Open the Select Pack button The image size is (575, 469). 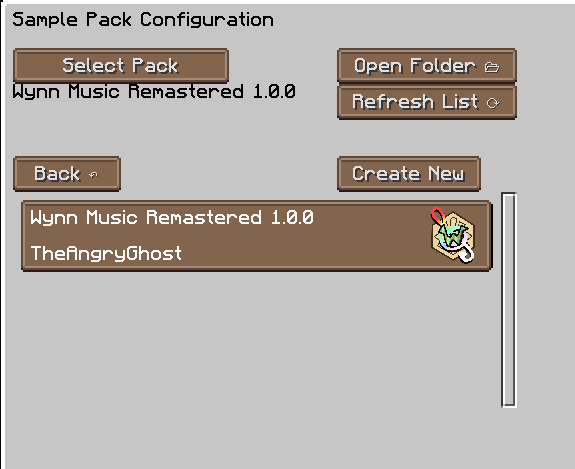(x=121, y=65)
